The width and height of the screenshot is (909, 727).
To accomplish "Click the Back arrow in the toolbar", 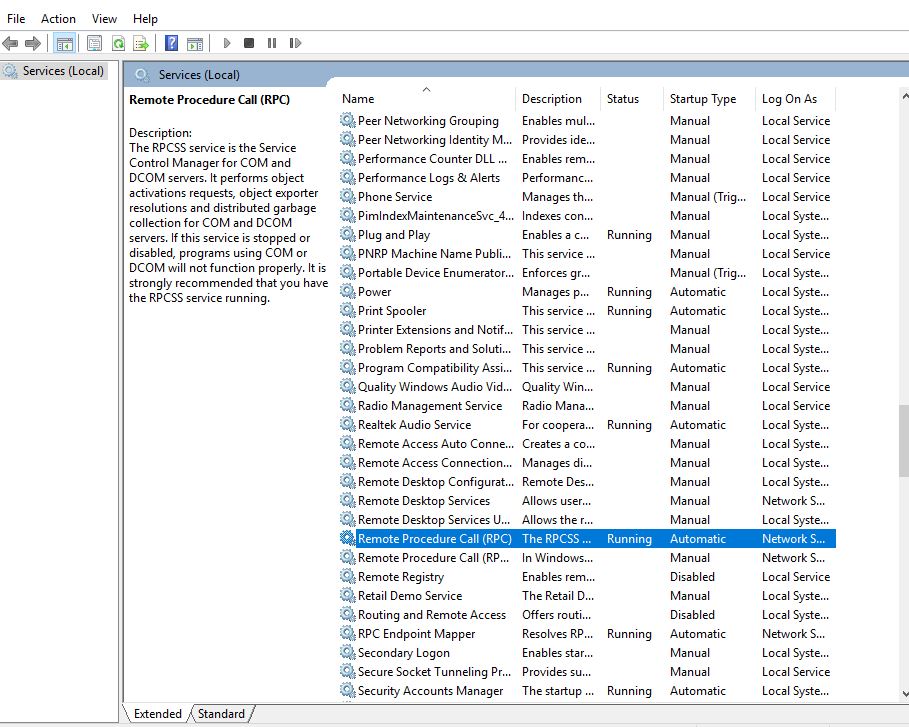I will coord(11,43).
